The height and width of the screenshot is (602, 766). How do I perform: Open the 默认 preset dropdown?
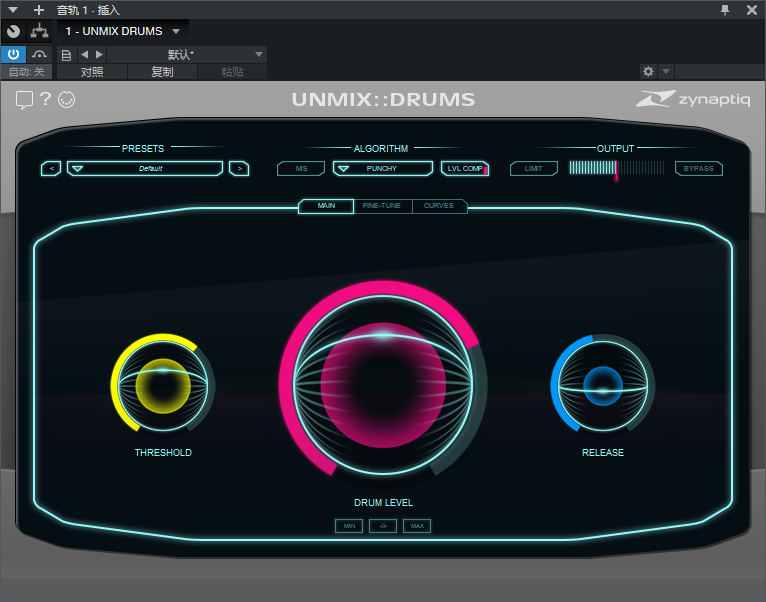tap(187, 55)
